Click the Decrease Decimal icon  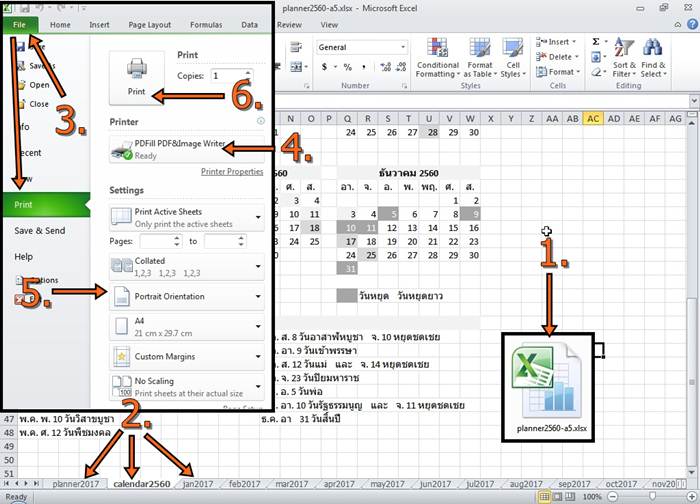tap(401, 67)
